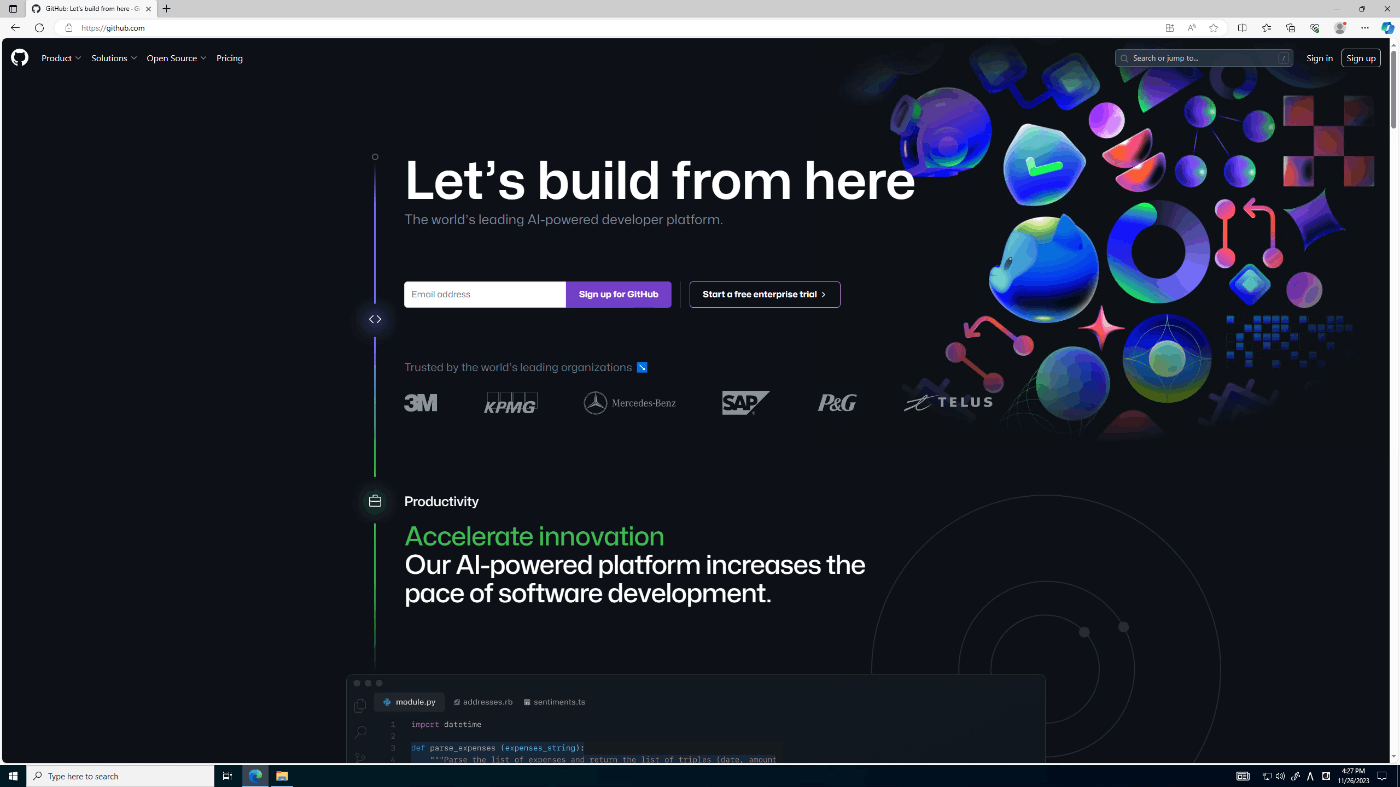Open the Sign in page
The image size is (1400, 787).
[1319, 58]
